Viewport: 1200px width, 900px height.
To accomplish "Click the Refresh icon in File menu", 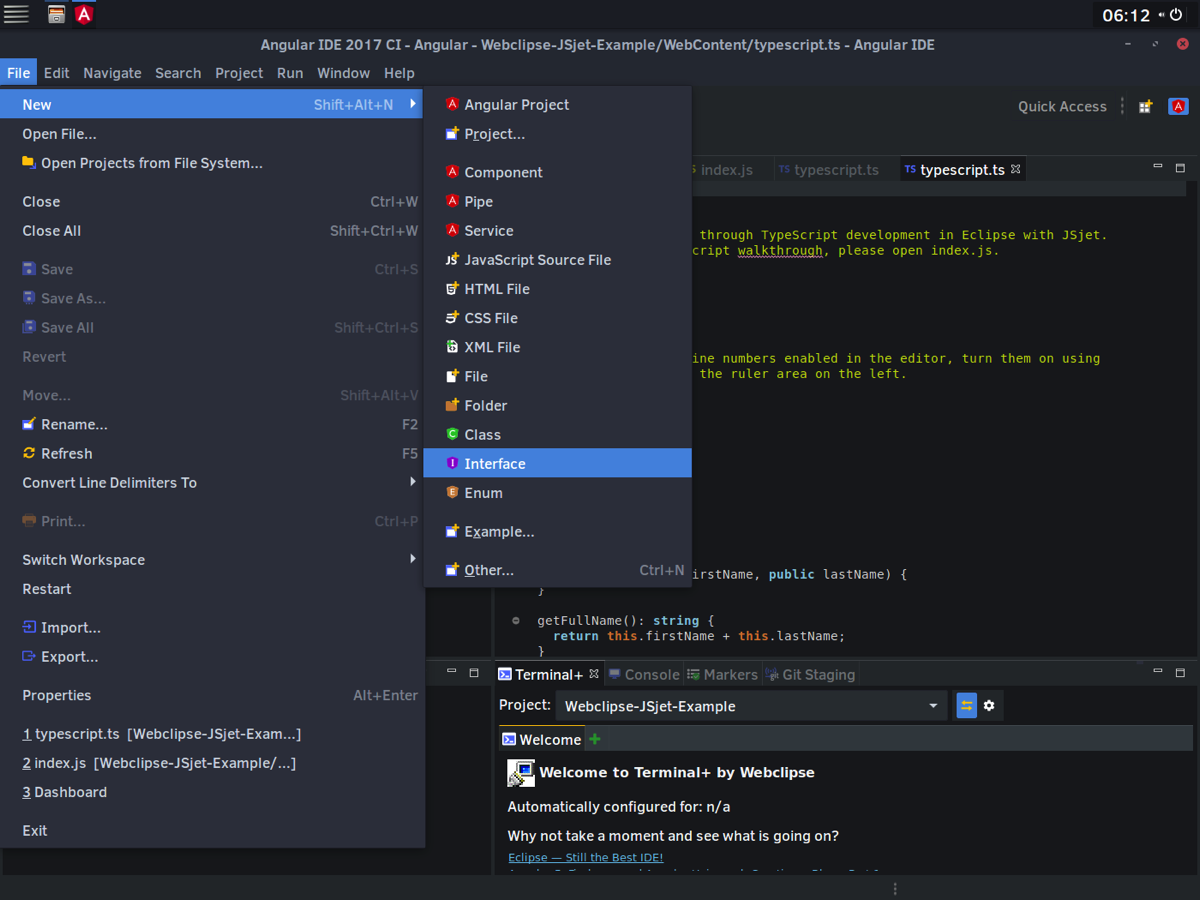I will [29, 453].
